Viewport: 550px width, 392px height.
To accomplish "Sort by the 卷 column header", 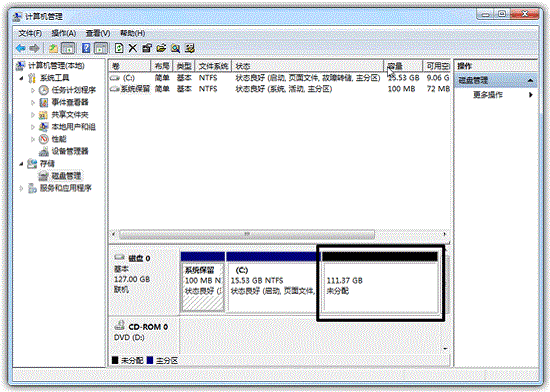I will coord(130,66).
